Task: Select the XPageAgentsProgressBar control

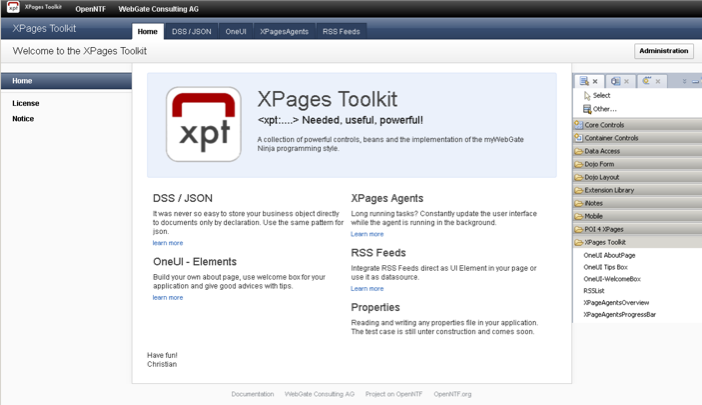Action: pos(619,315)
